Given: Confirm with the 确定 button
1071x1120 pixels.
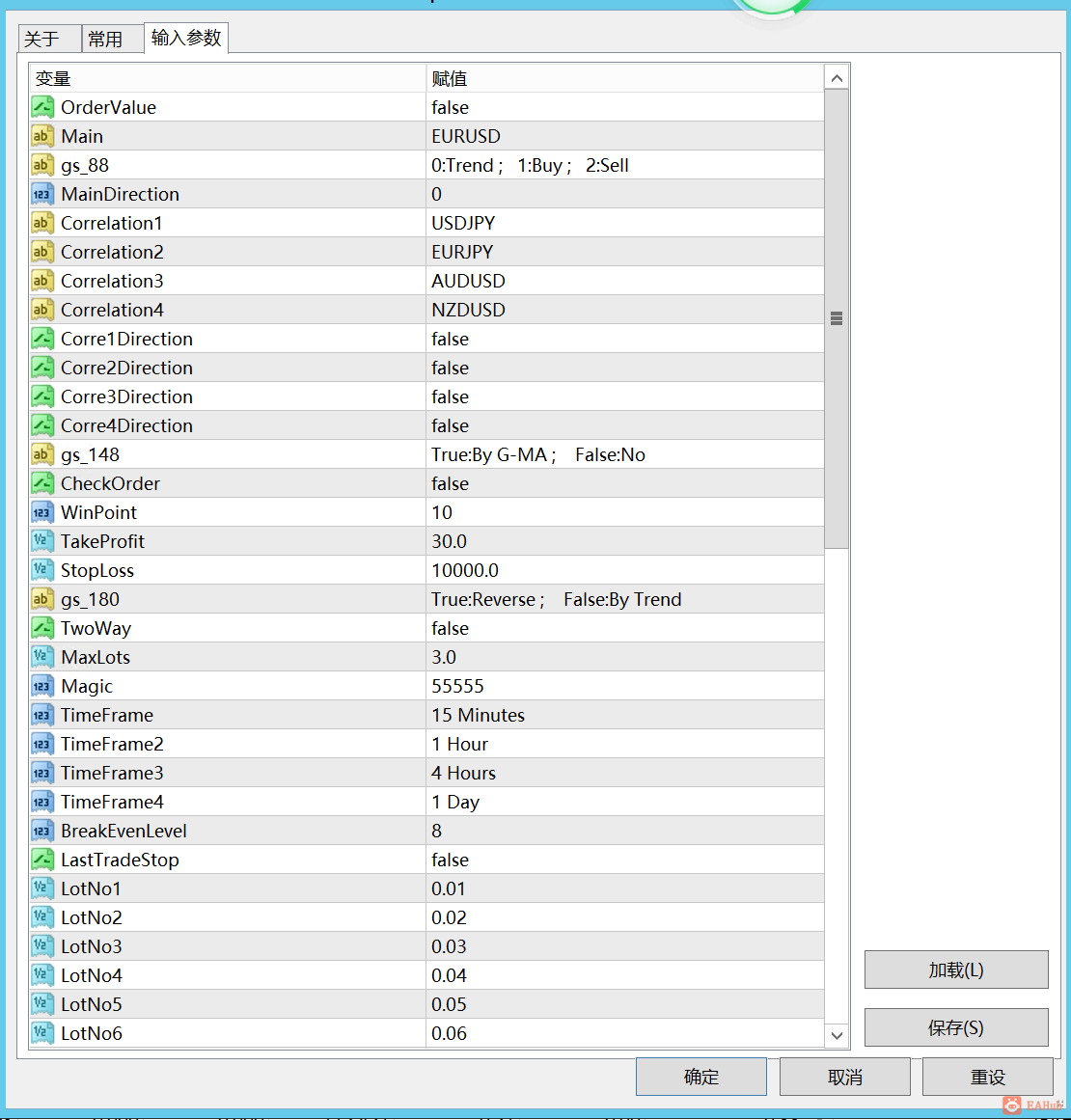Looking at the screenshot, I should (x=700, y=1077).
